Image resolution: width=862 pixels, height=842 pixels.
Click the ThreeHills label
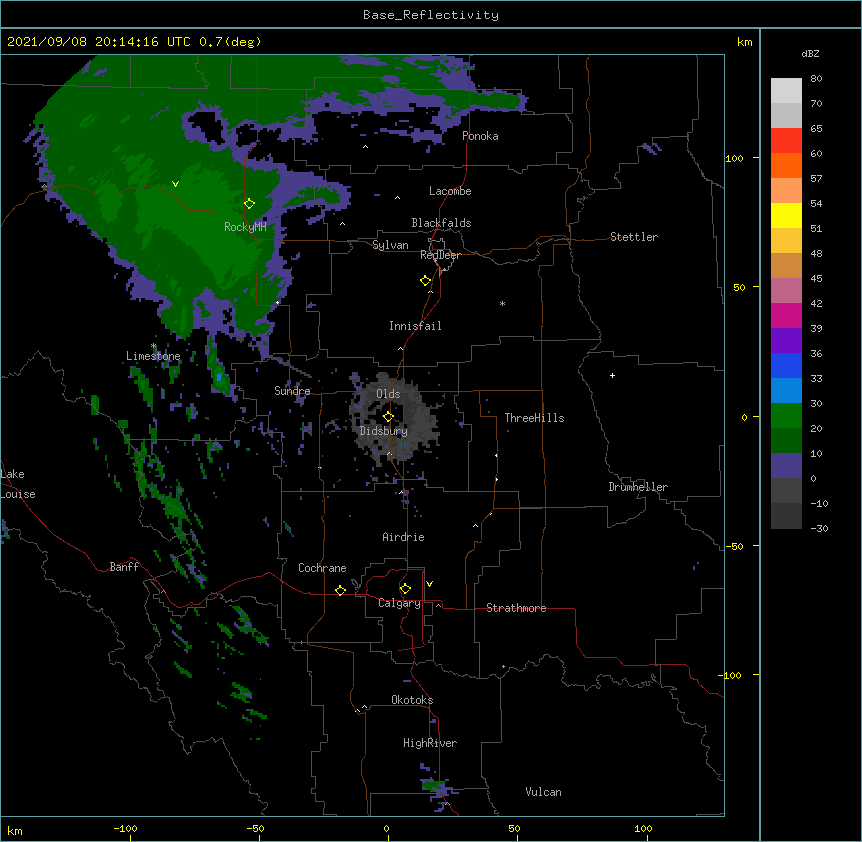534,418
